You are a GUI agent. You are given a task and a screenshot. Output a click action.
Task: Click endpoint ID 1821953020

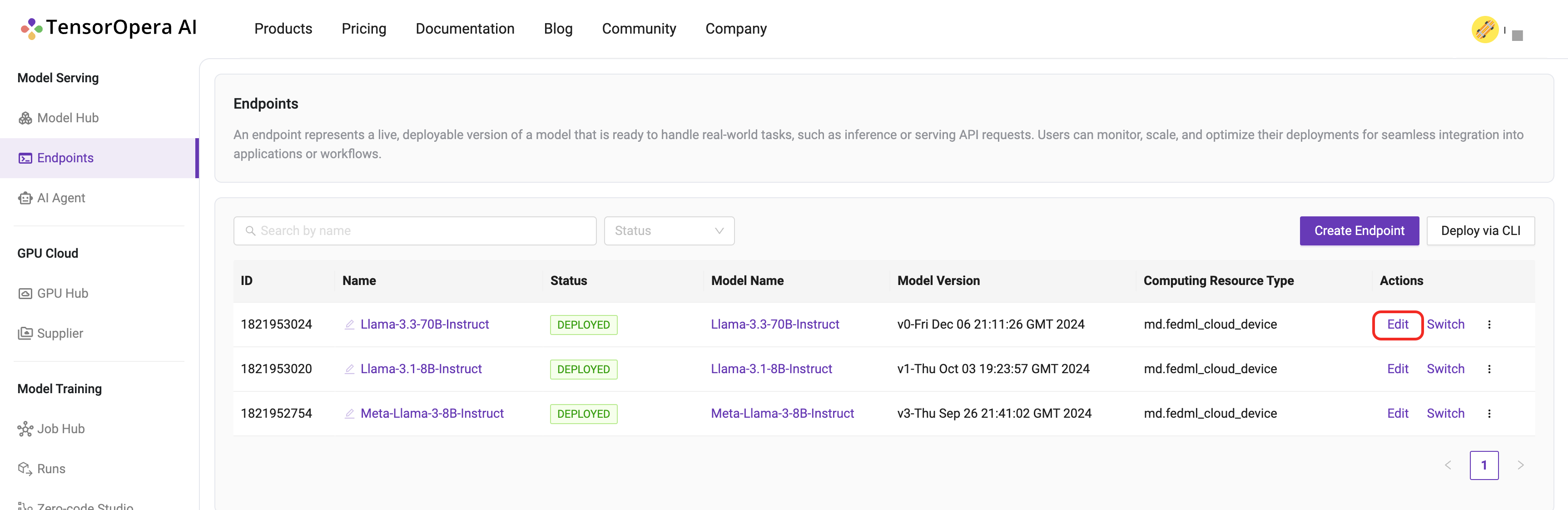276,369
